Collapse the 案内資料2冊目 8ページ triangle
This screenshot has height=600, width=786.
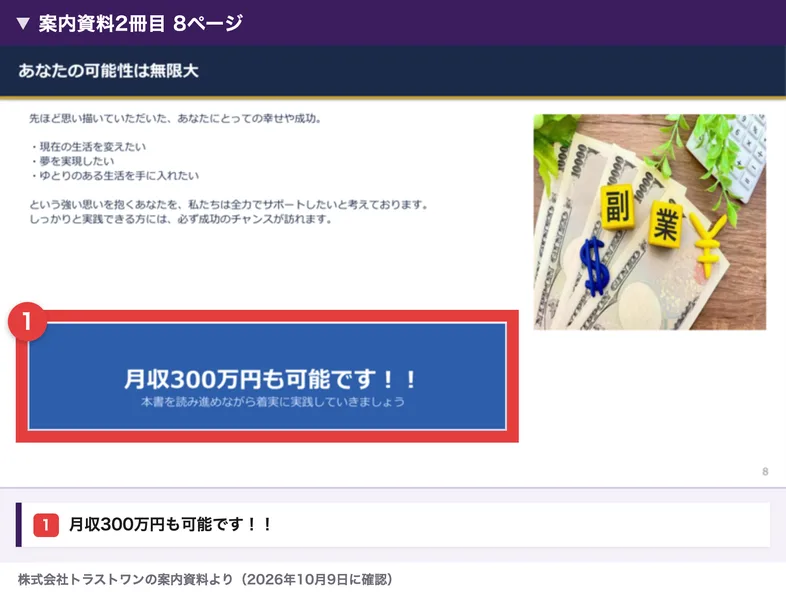(x=23, y=24)
